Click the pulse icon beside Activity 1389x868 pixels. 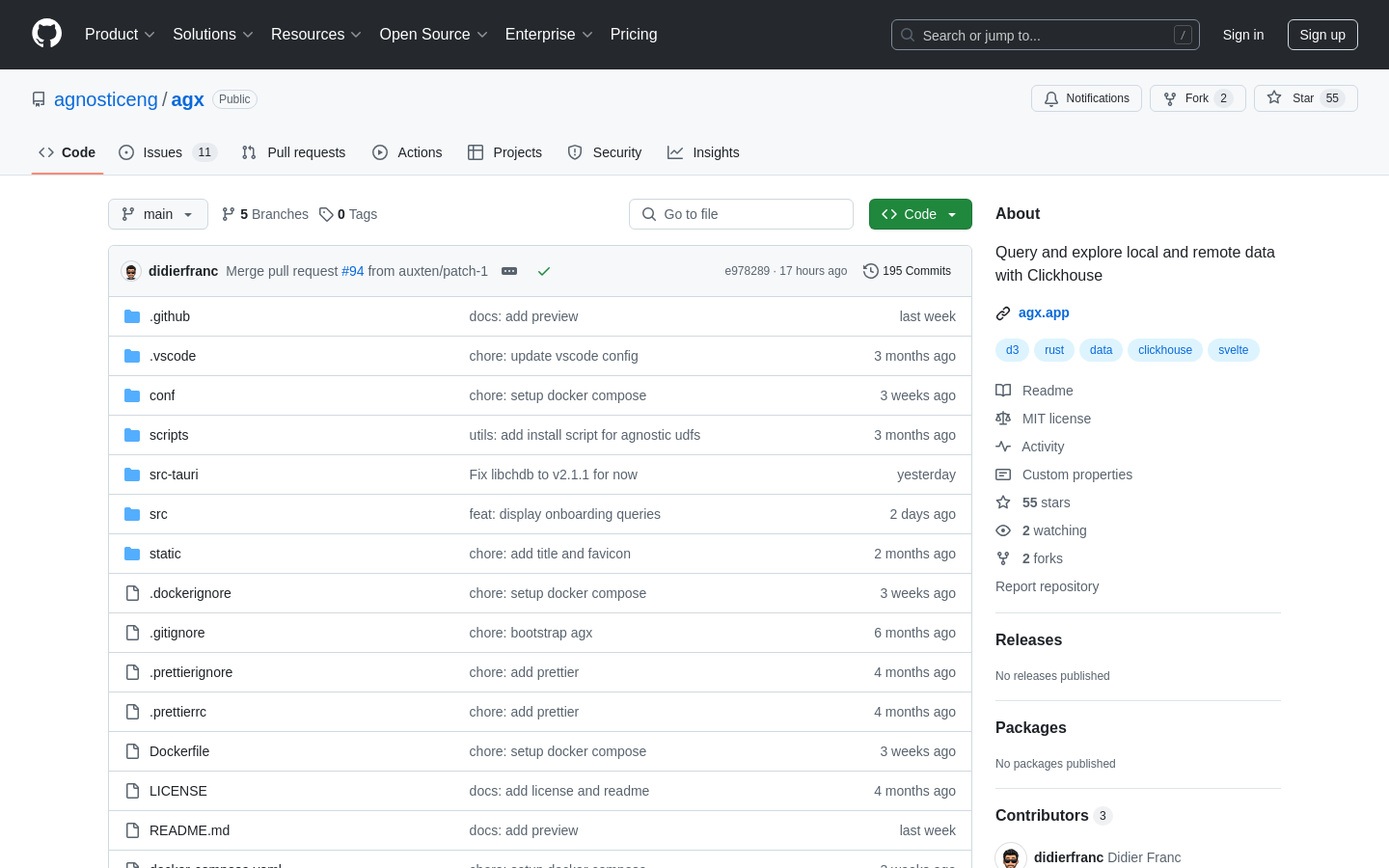[1003, 447]
